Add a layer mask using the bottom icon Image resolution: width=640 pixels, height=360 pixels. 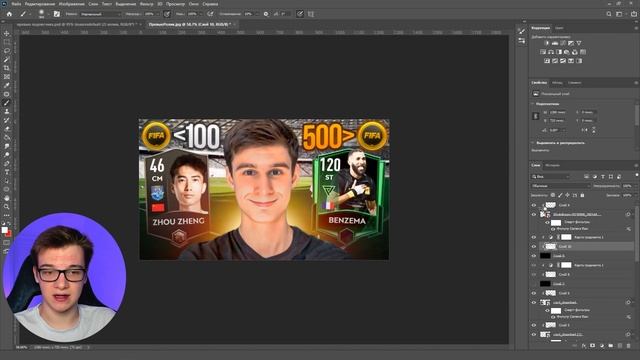[x=593, y=346]
